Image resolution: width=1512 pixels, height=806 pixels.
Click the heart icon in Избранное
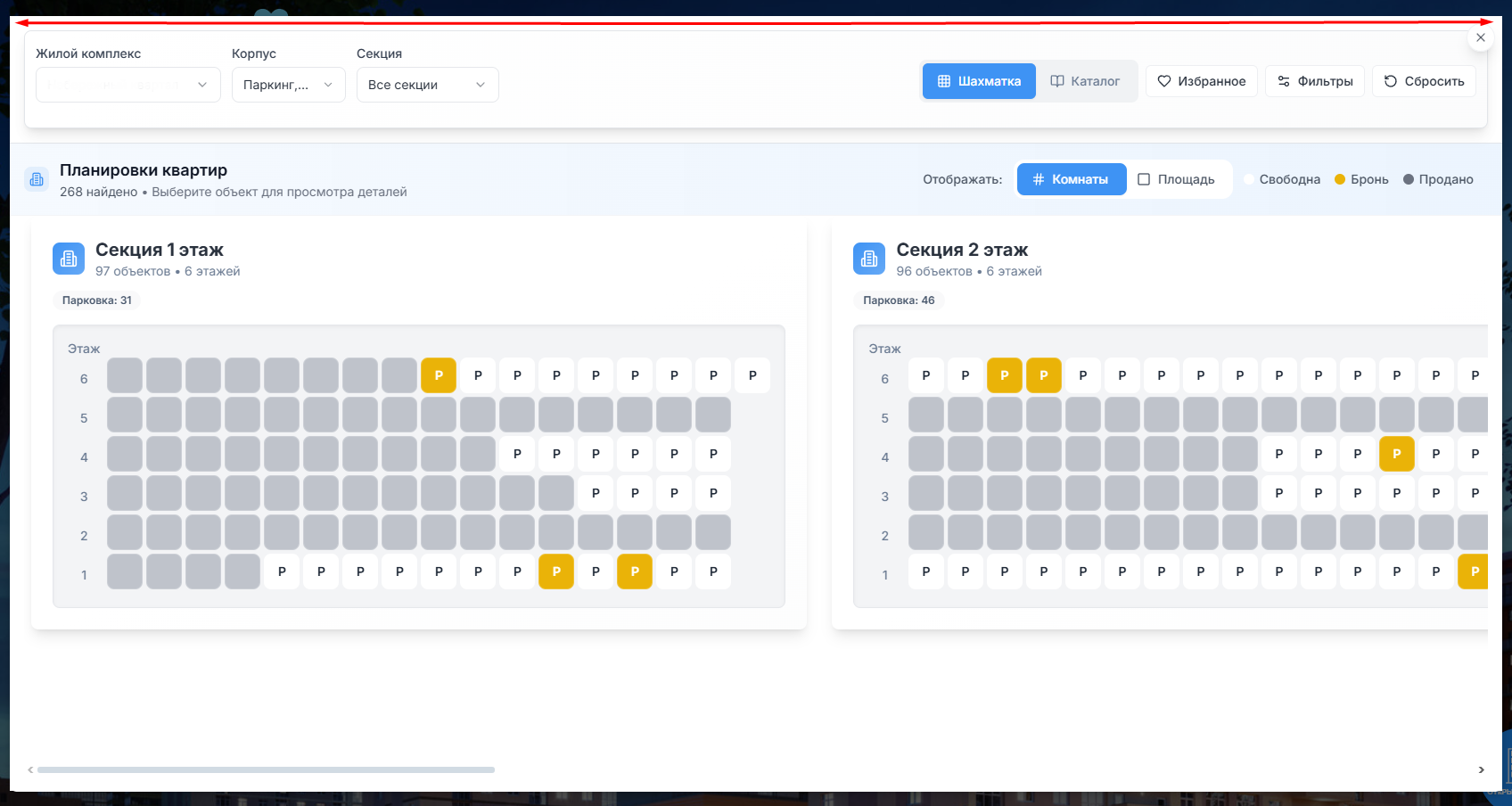[x=1163, y=81]
